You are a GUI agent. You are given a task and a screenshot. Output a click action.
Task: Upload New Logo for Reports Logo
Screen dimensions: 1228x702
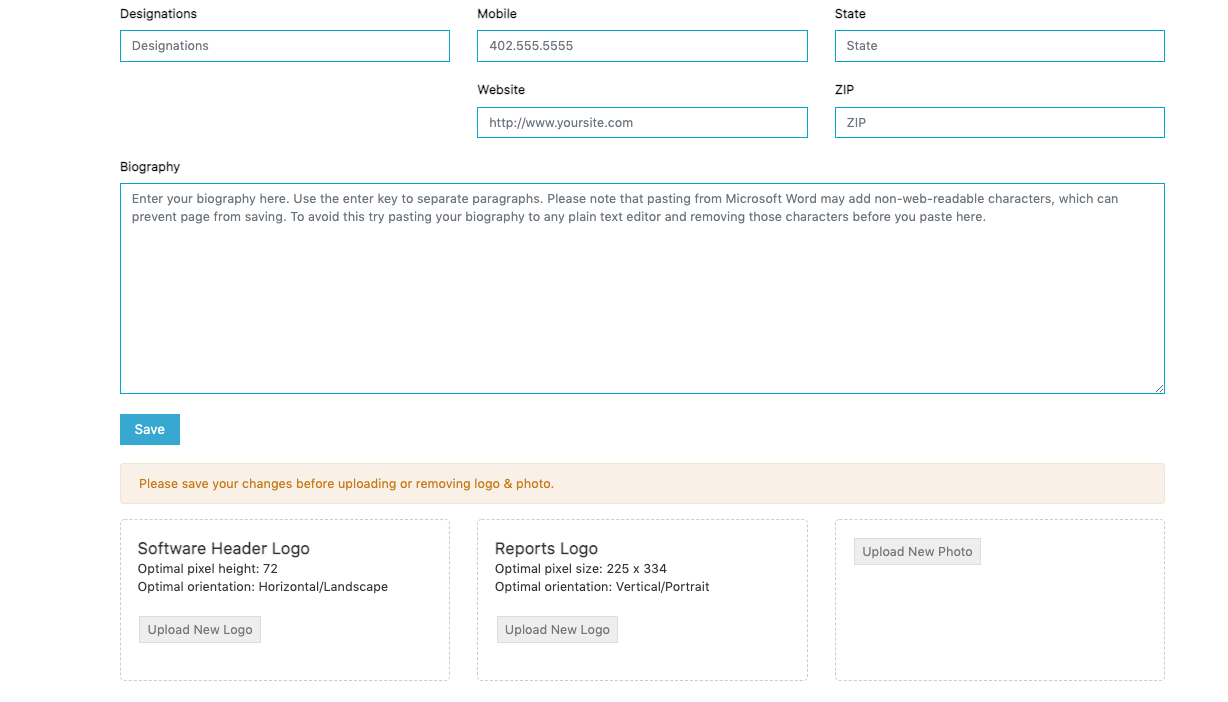click(557, 629)
